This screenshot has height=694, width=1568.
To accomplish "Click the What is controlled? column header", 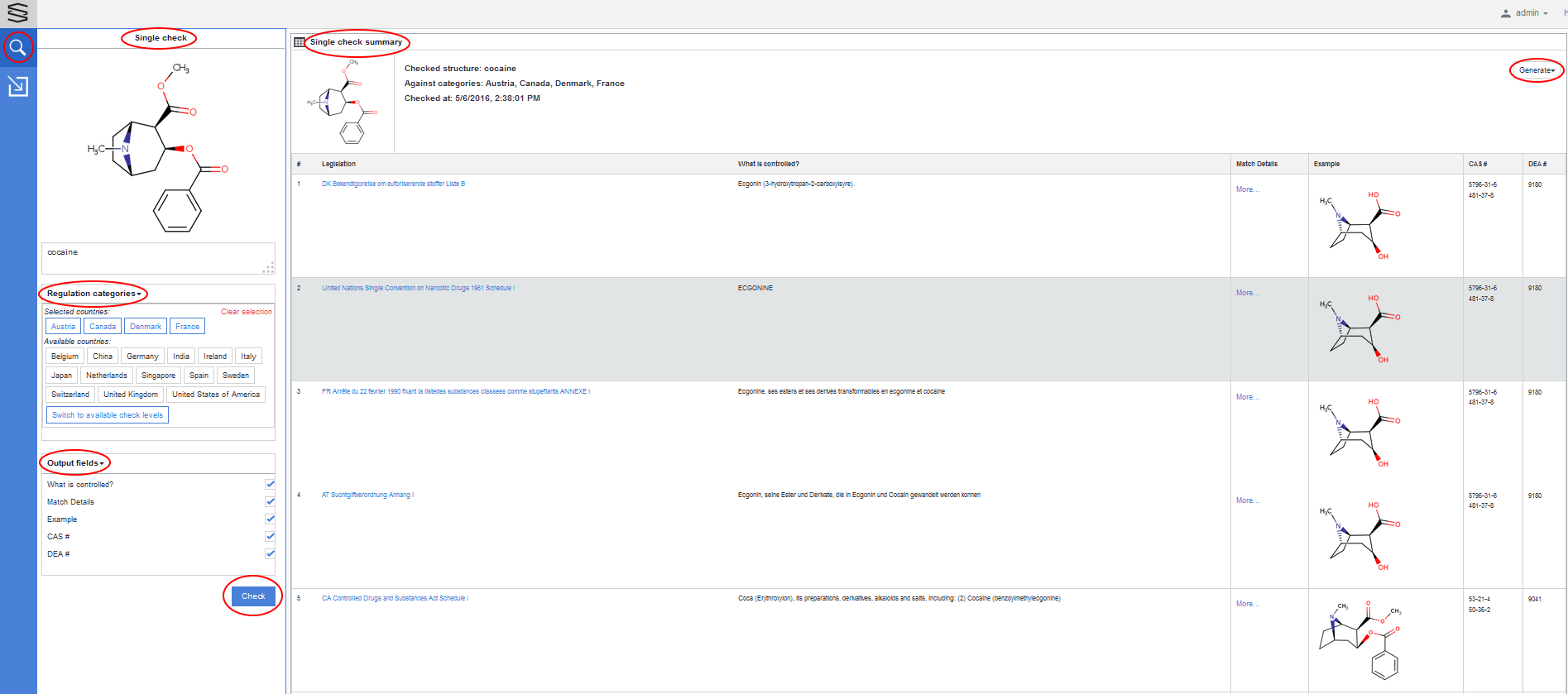I will (768, 164).
